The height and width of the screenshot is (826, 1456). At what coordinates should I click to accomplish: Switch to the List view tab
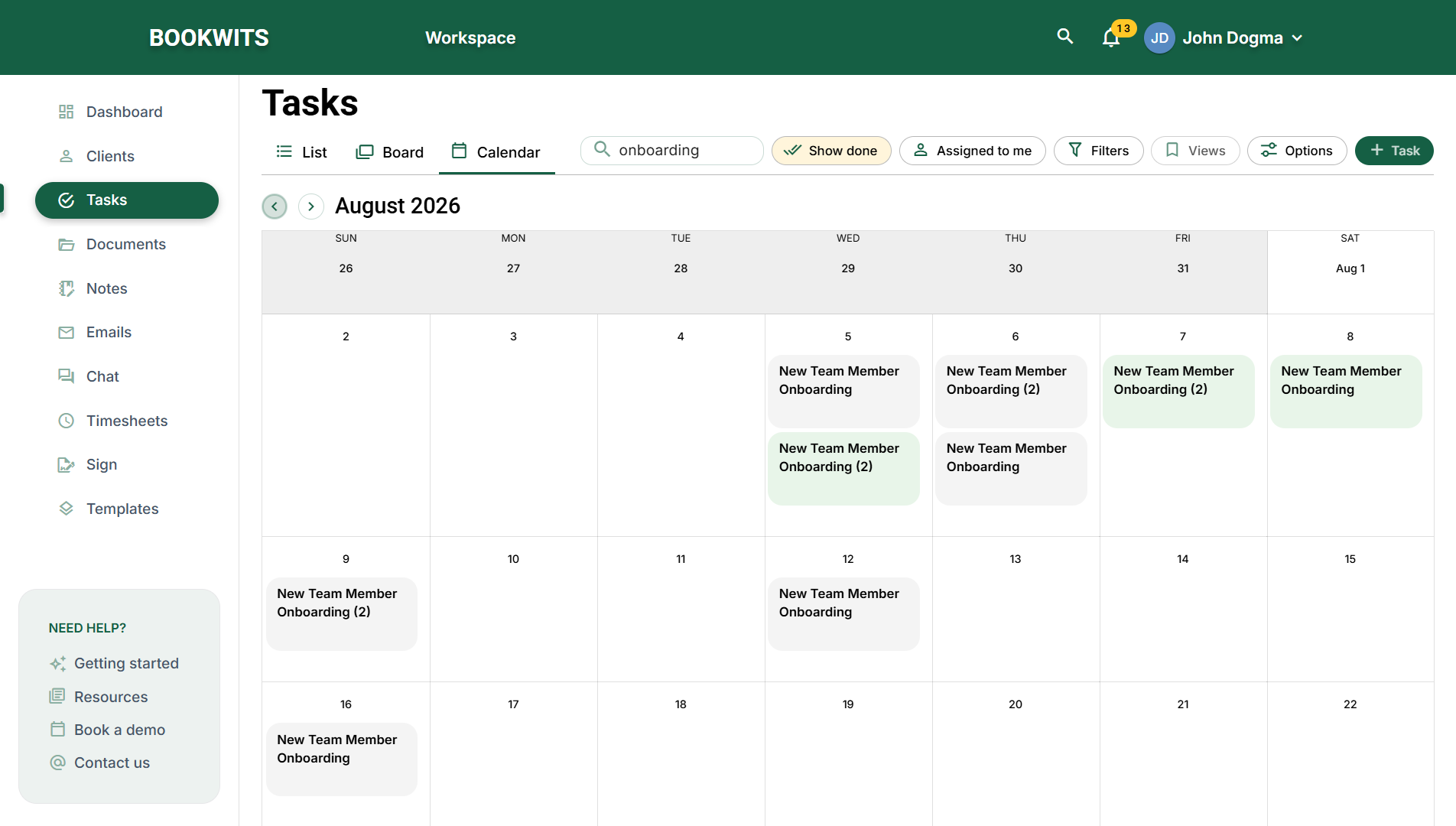[301, 152]
